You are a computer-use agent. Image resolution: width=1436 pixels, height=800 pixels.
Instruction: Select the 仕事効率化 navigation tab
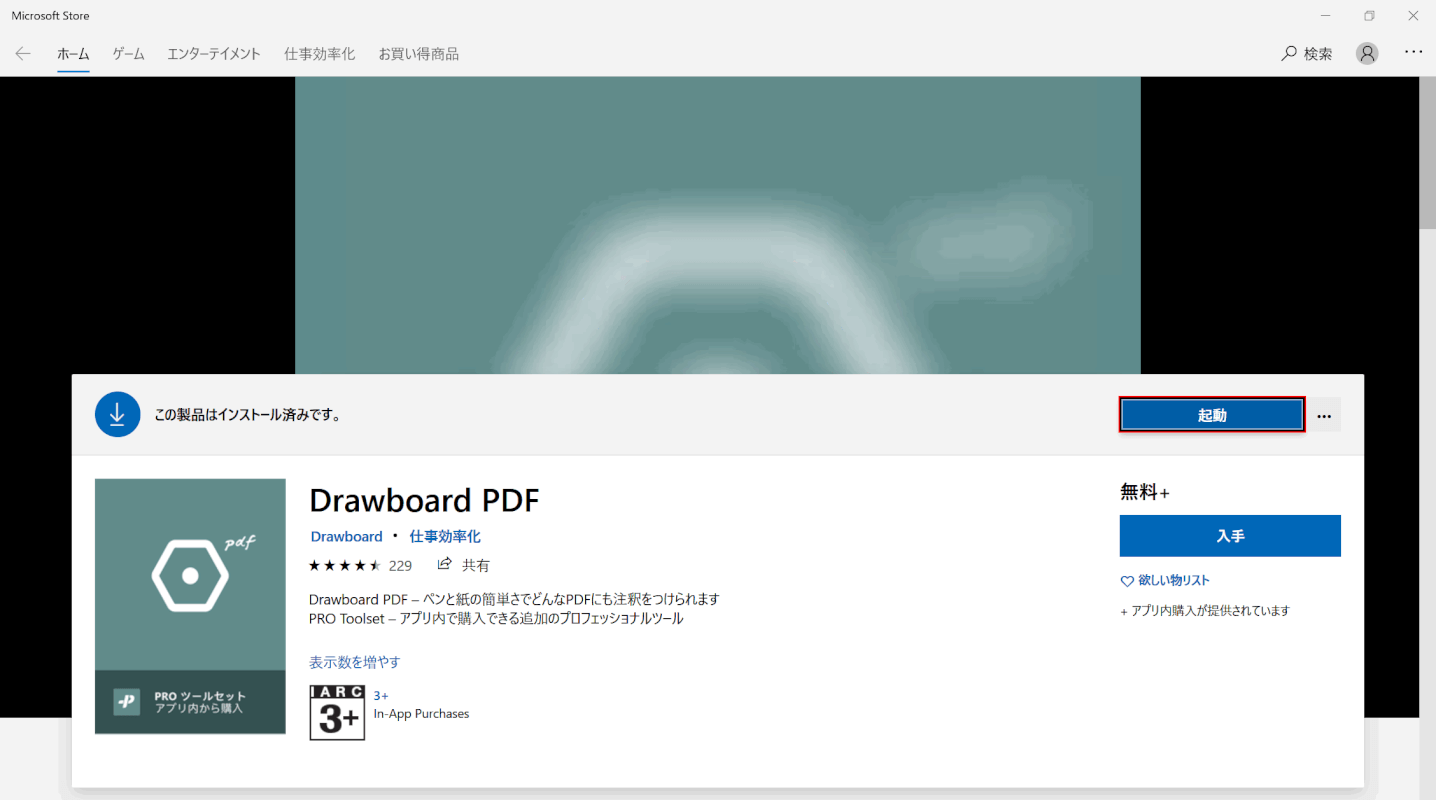(319, 54)
